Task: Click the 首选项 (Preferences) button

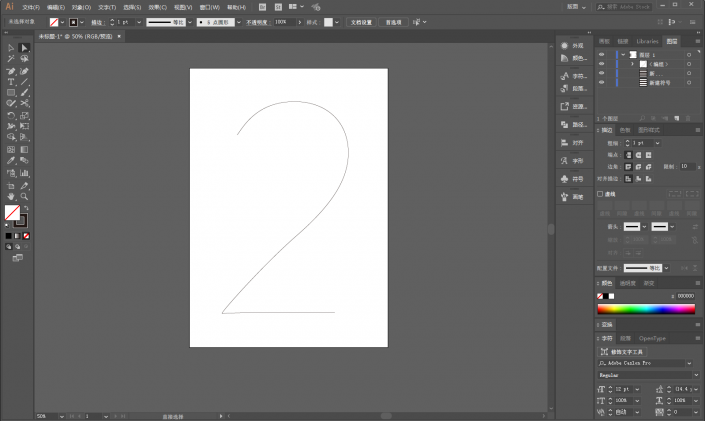Action: [393, 22]
